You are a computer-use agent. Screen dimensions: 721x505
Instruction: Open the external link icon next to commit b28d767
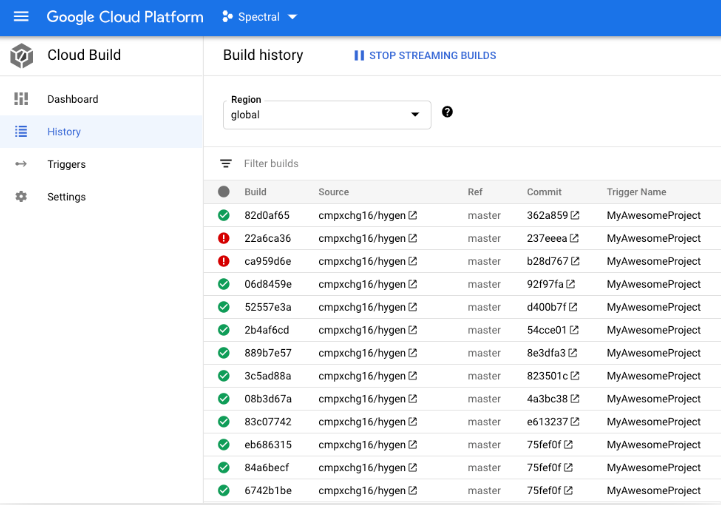(575, 261)
